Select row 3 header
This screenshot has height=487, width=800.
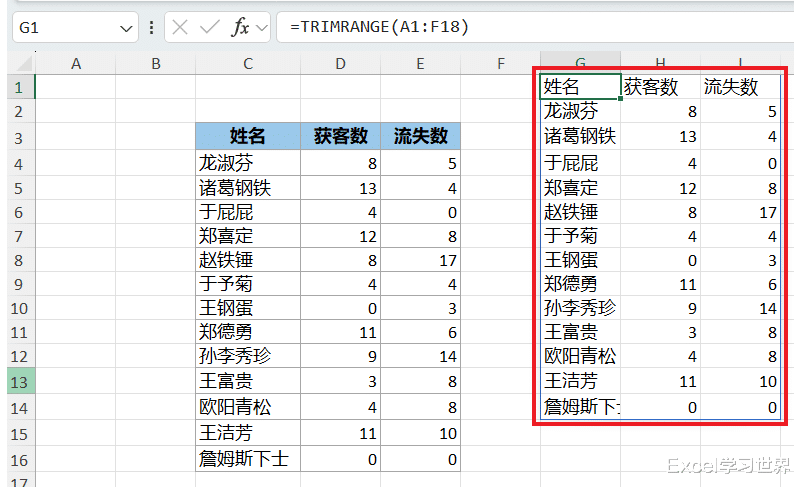coord(19,137)
